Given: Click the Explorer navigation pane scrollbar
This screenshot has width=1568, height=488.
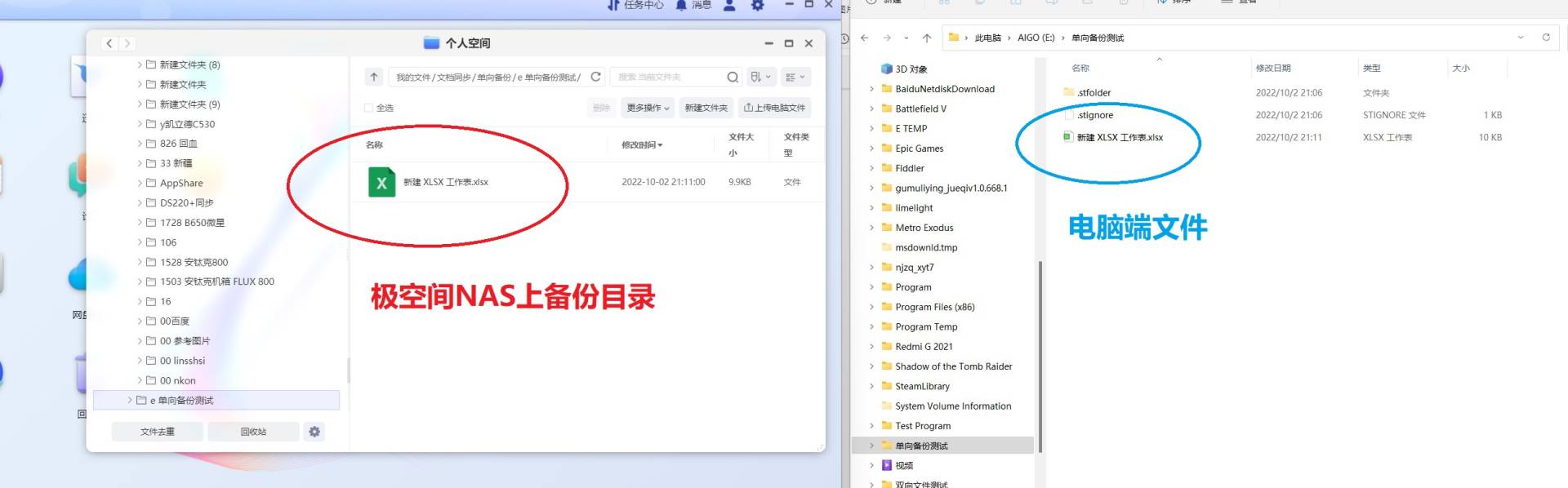Looking at the screenshot, I should pos(1040,357).
